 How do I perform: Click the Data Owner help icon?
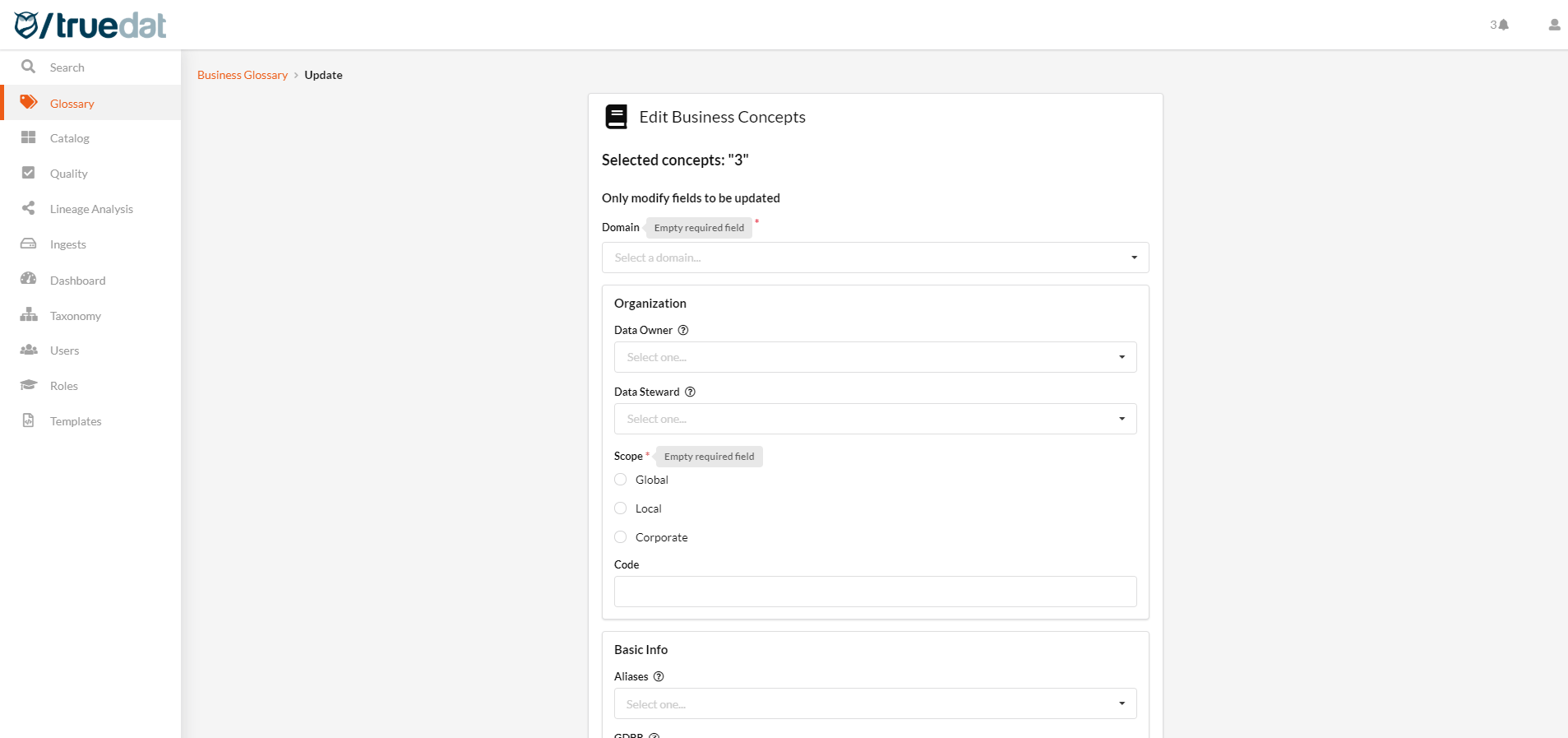click(682, 330)
